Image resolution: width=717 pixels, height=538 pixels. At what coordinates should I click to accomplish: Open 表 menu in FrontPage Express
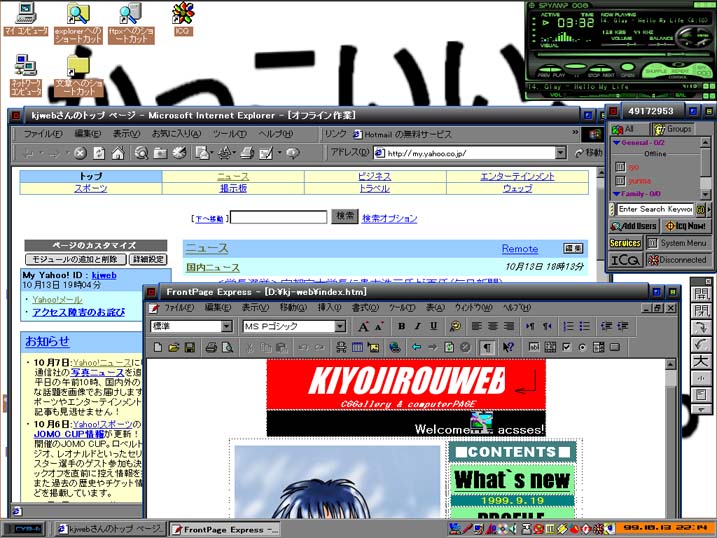point(435,308)
